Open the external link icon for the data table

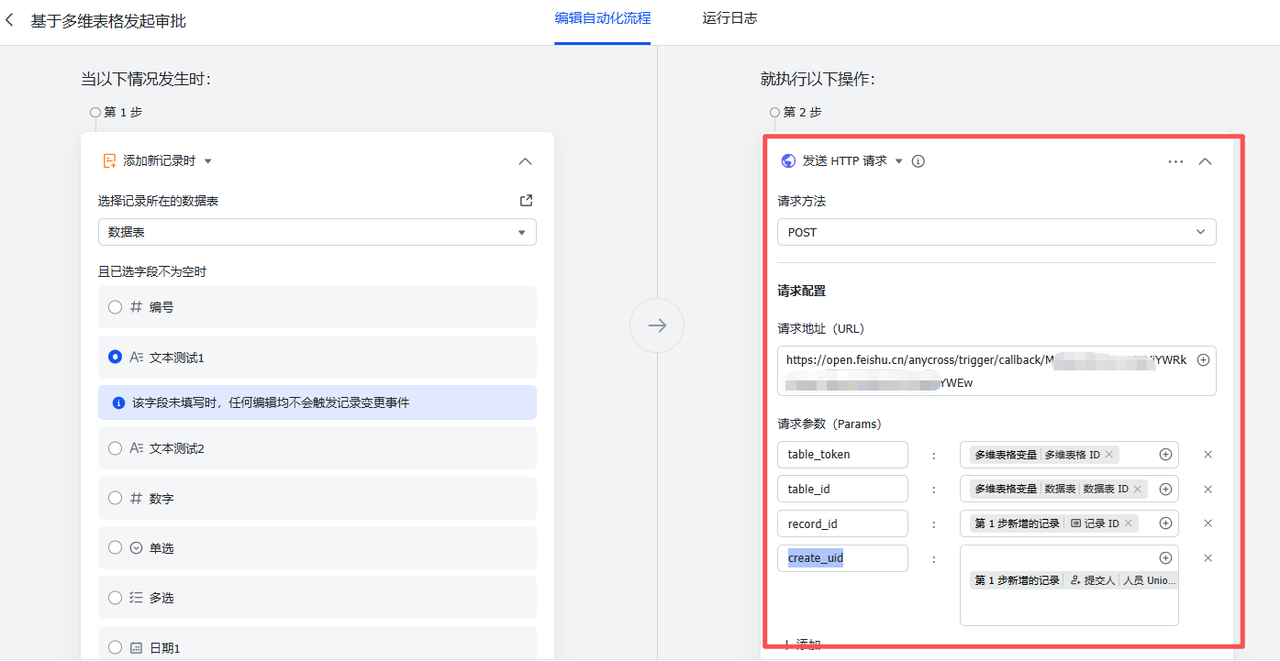(x=526, y=200)
